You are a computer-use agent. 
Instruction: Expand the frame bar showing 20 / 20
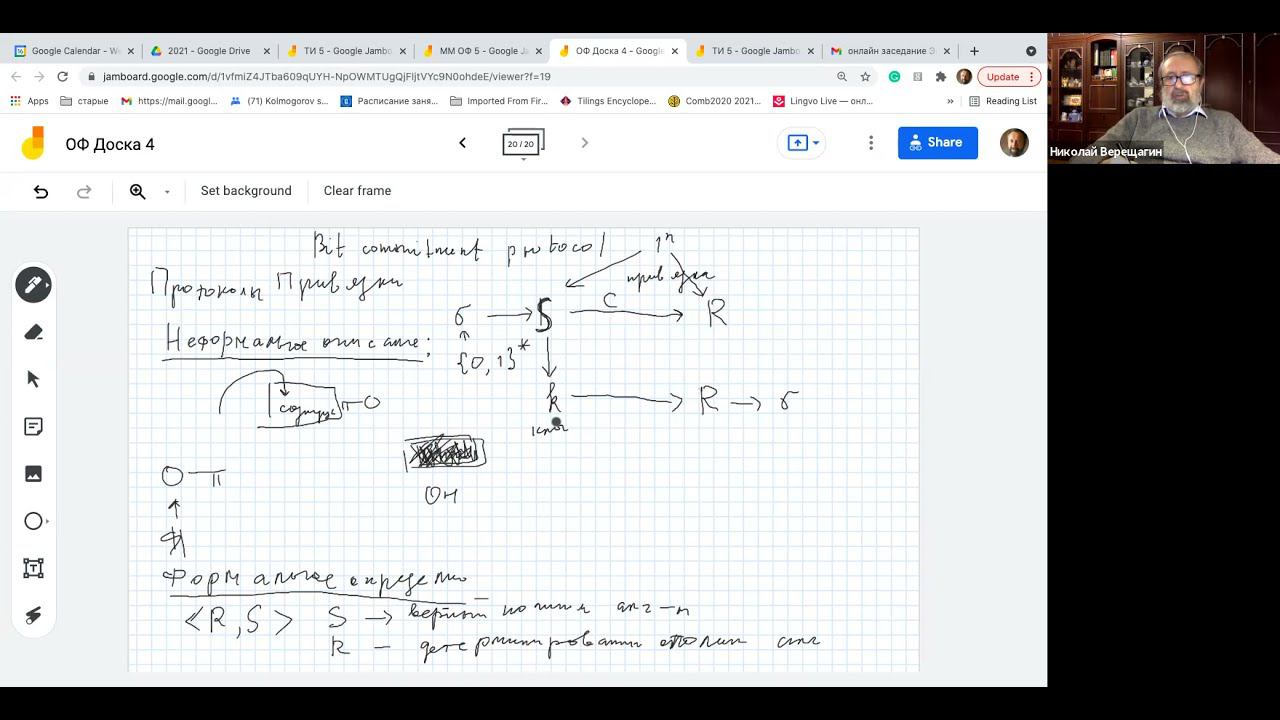523,144
